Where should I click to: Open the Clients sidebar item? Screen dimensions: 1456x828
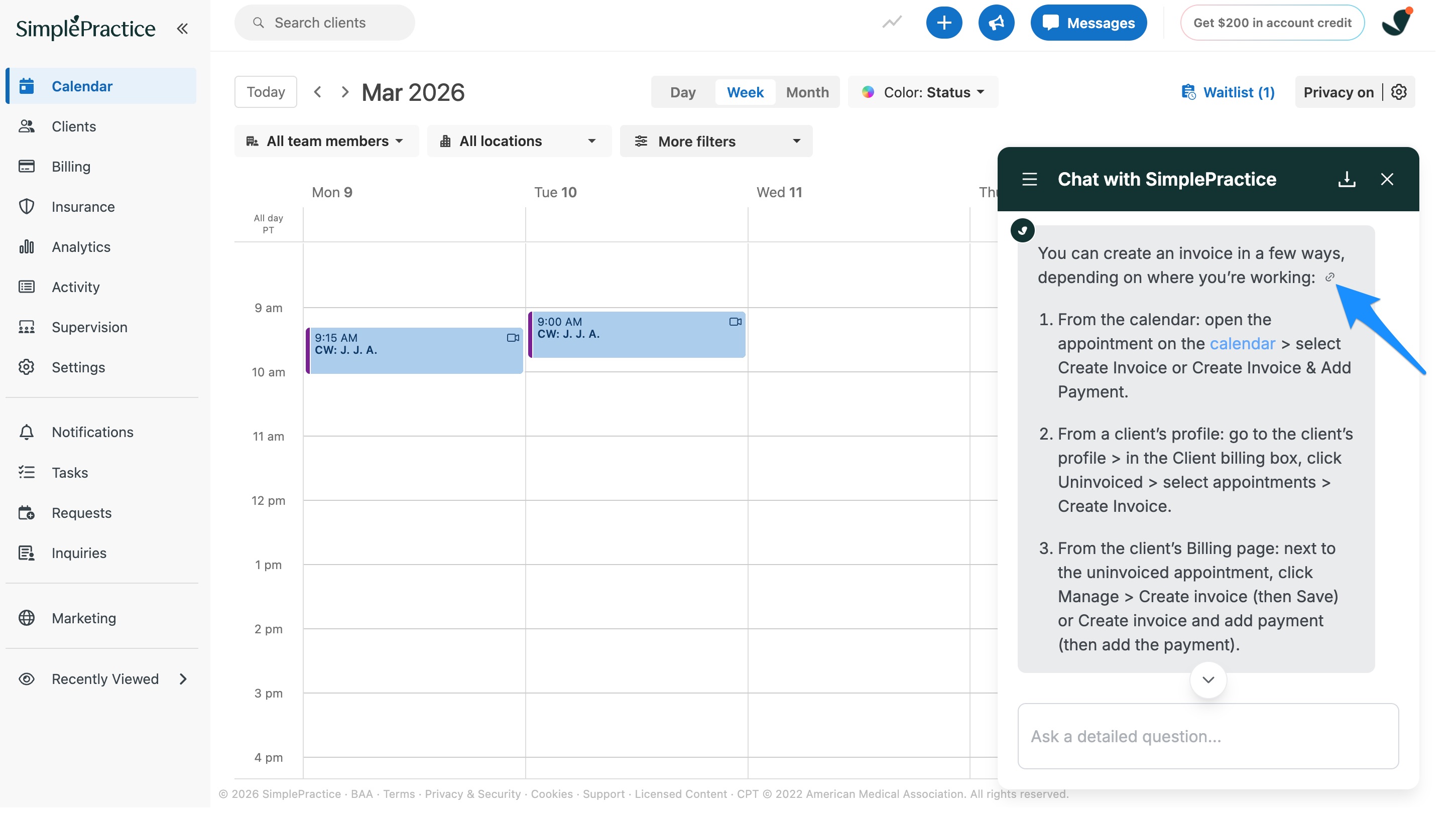pos(101,126)
